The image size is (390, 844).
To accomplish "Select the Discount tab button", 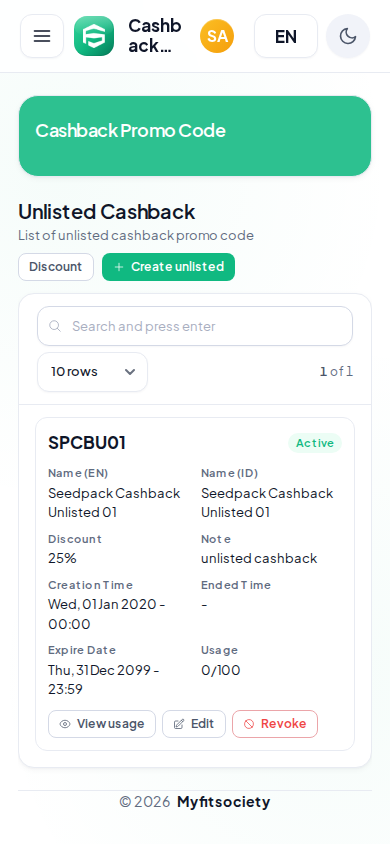I will tap(56, 267).
